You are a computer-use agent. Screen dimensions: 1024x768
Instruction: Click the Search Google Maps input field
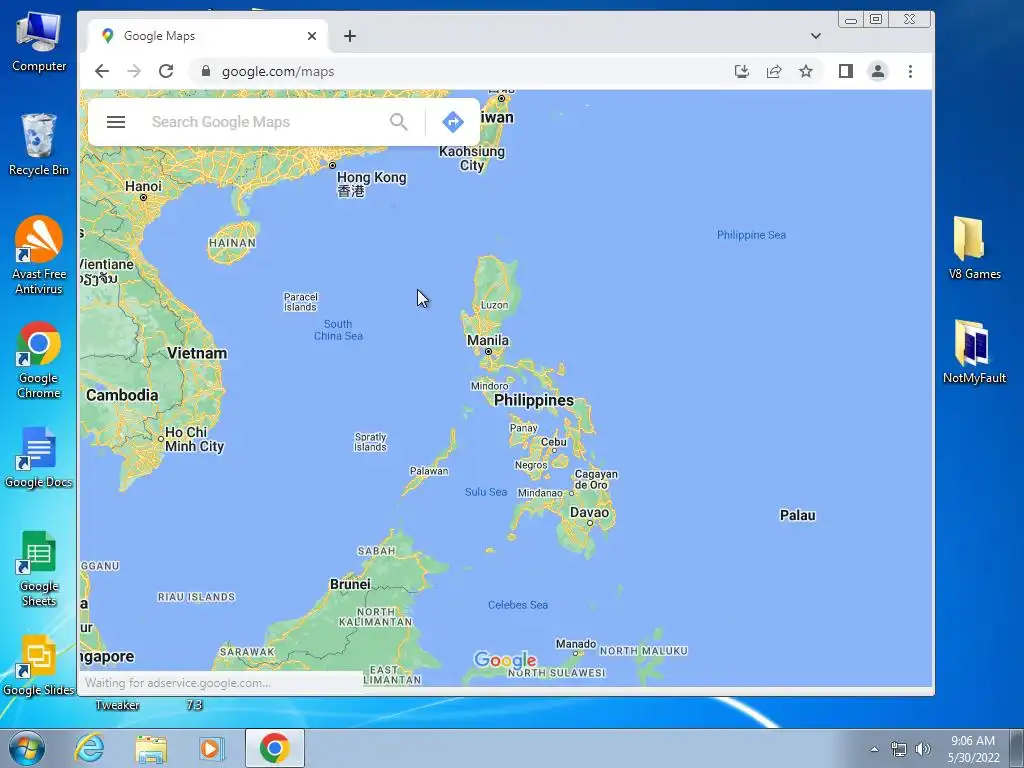click(261, 122)
